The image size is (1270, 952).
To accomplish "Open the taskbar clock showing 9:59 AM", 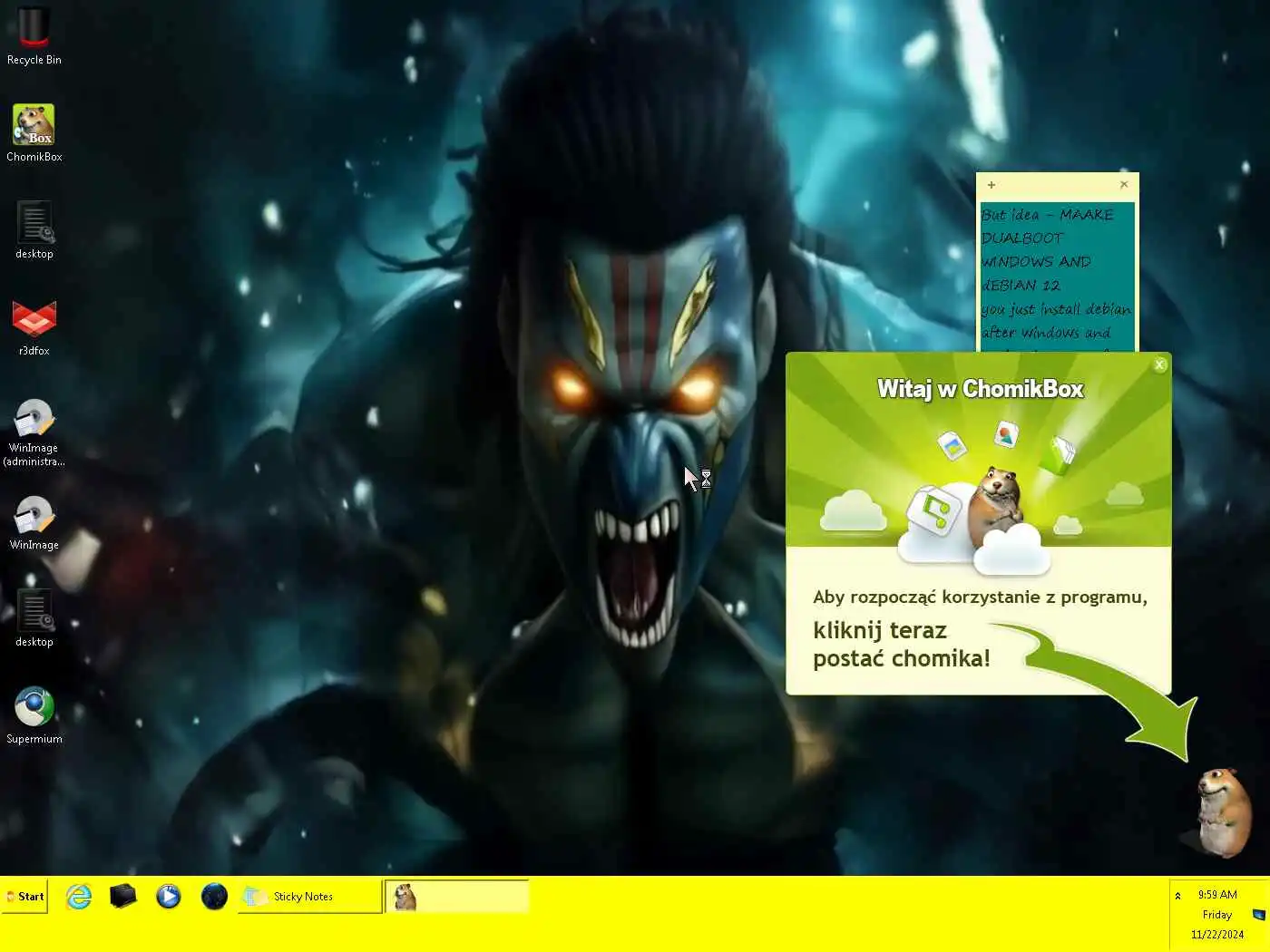I will [x=1217, y=895].
